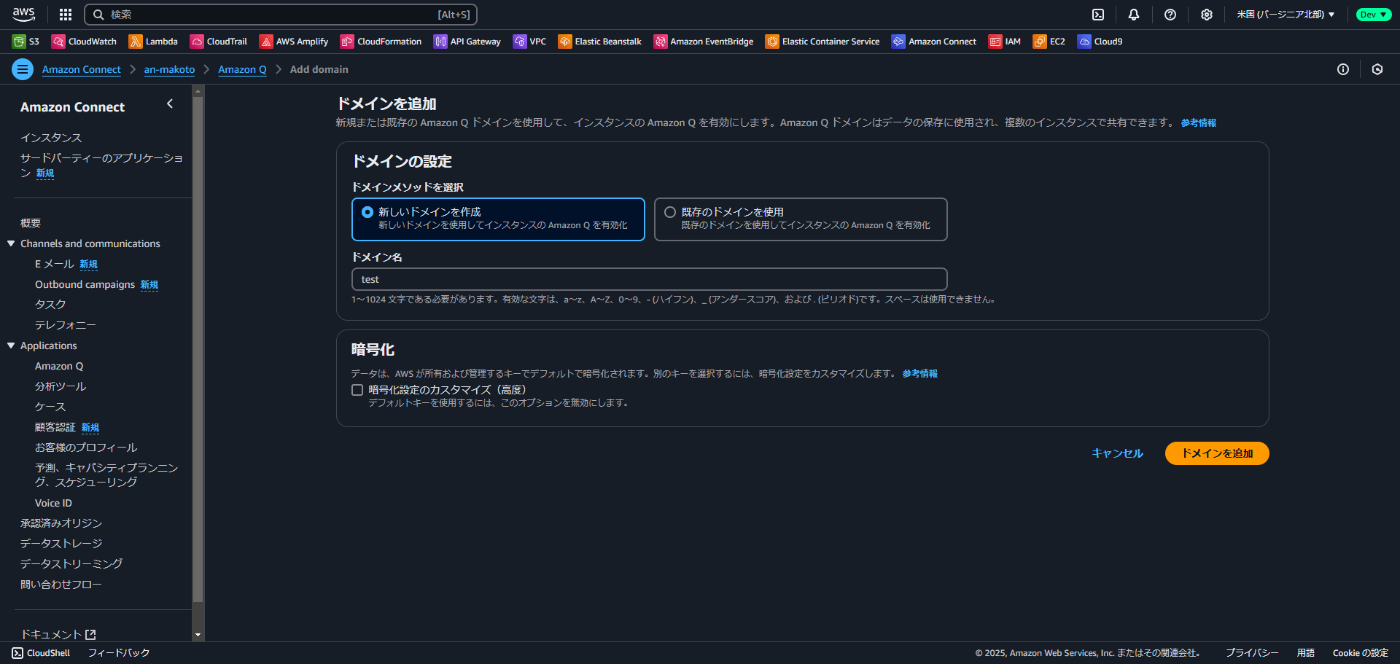Open 分析ツール in sidebar
The image size is (1400, 664).
pyautogui.click(x=61, y=386)
